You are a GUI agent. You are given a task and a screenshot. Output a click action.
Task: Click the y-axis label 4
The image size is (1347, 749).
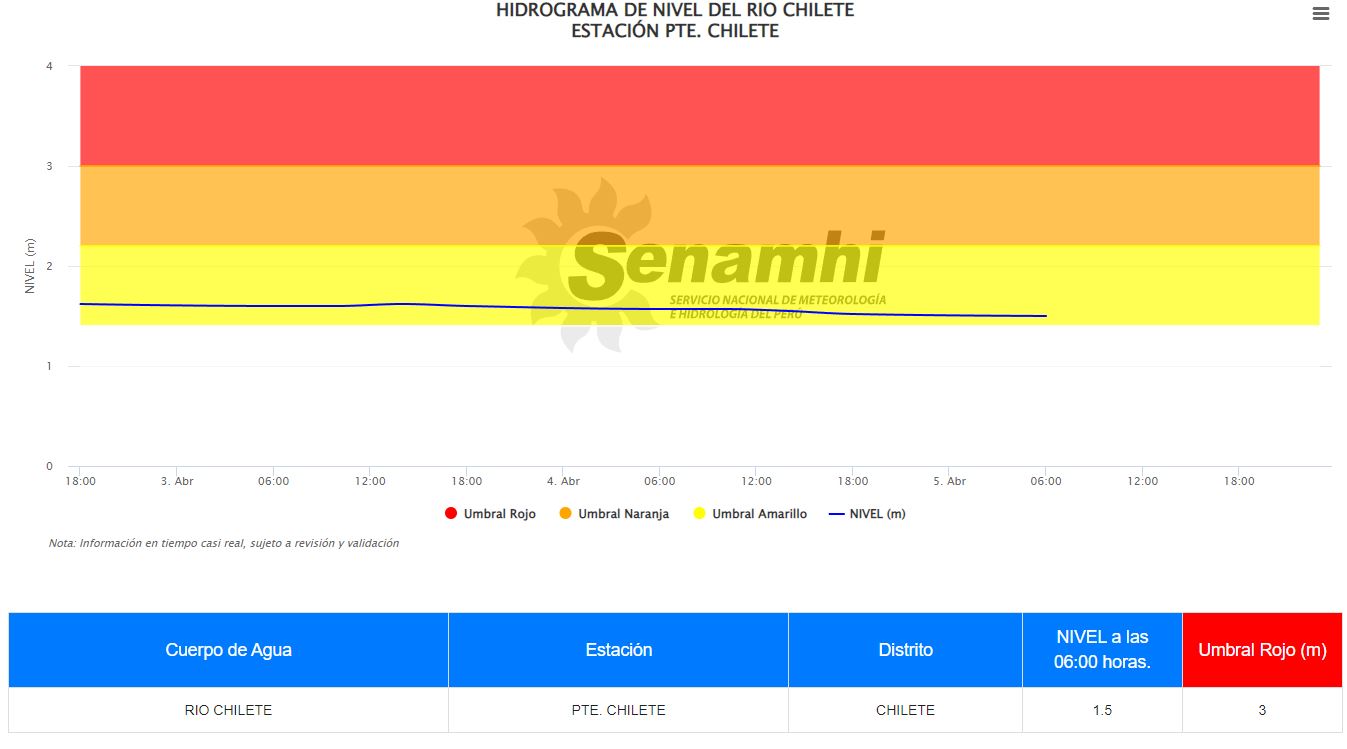(x=49, y=66)
